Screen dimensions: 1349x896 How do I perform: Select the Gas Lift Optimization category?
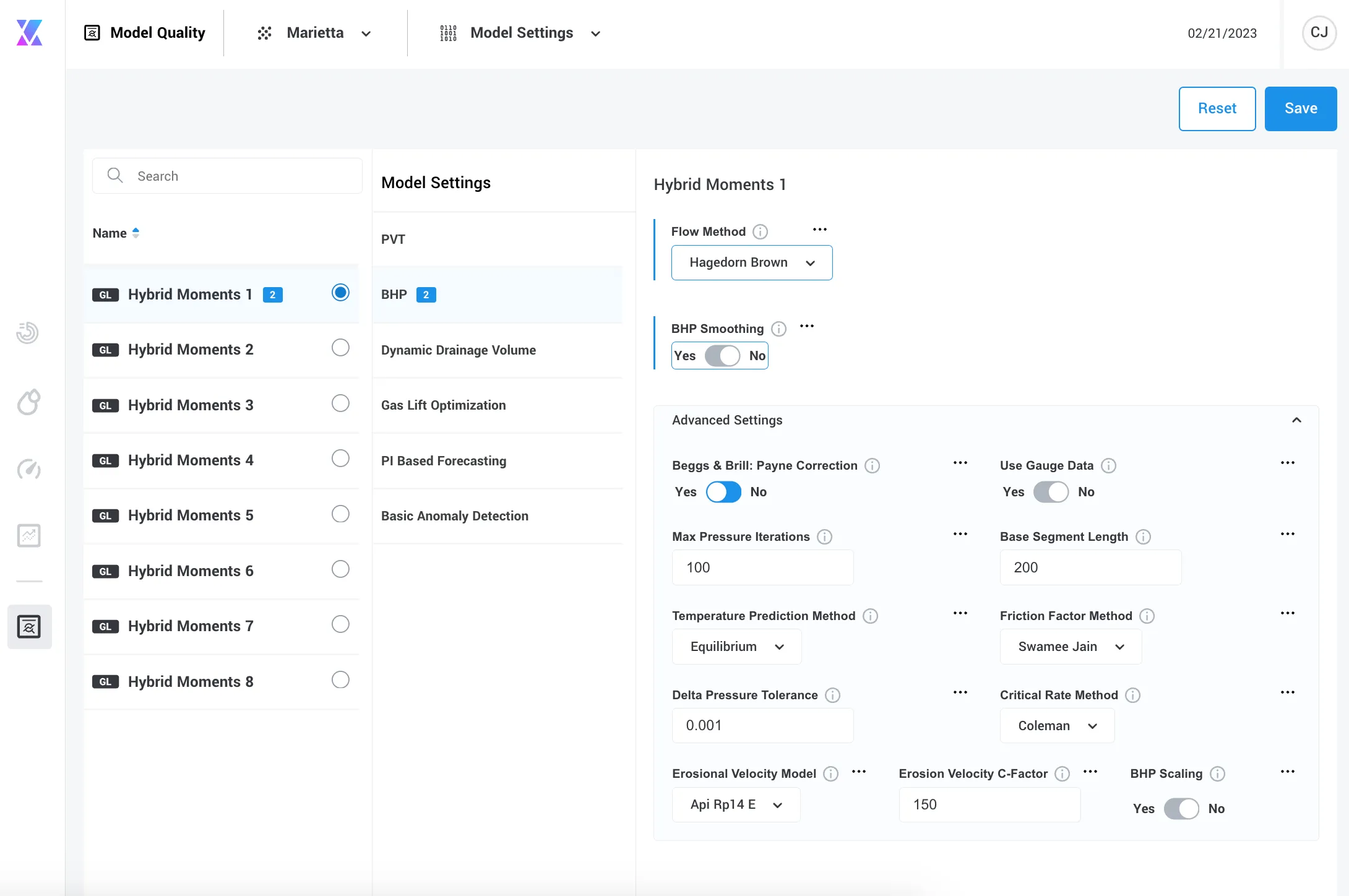click(498, 405)
